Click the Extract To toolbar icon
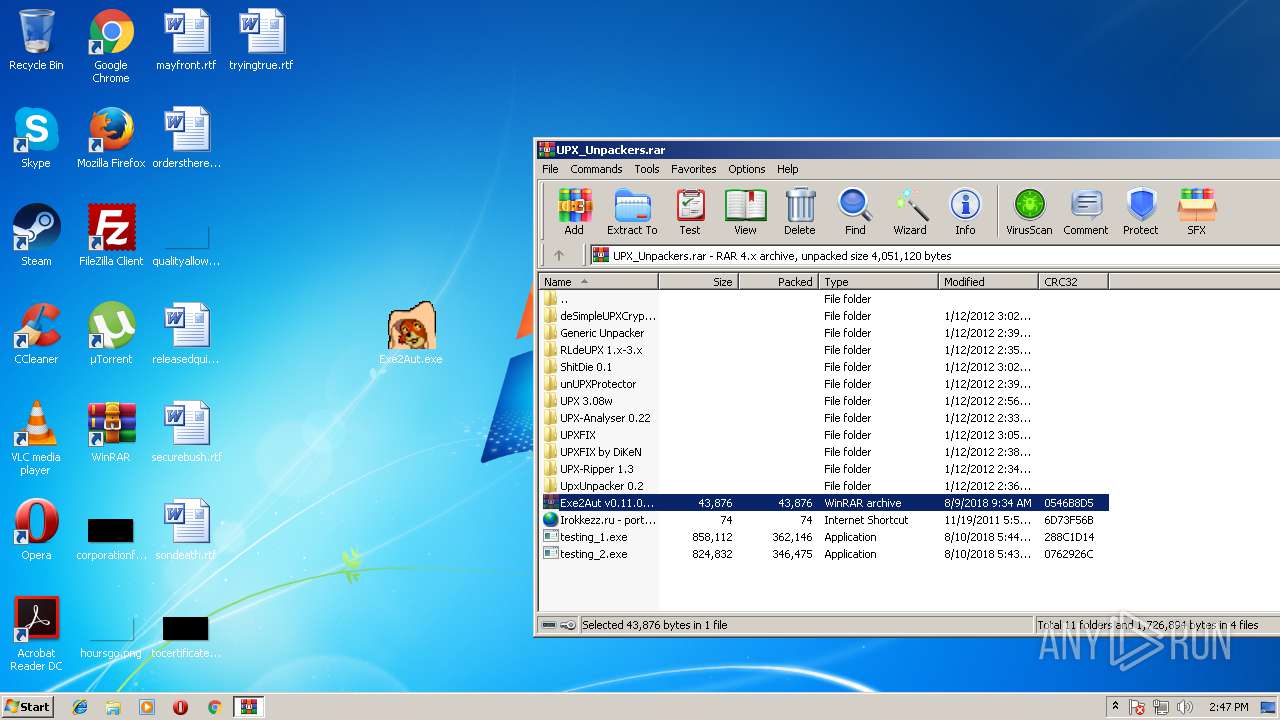1280x720 pixels. point(632,212)
